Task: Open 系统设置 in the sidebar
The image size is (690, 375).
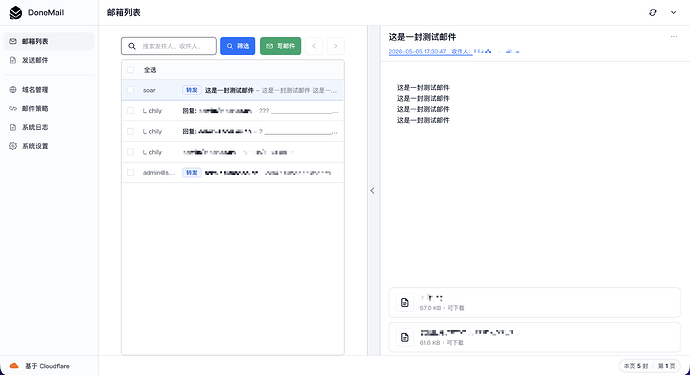Action: point(49,146)
